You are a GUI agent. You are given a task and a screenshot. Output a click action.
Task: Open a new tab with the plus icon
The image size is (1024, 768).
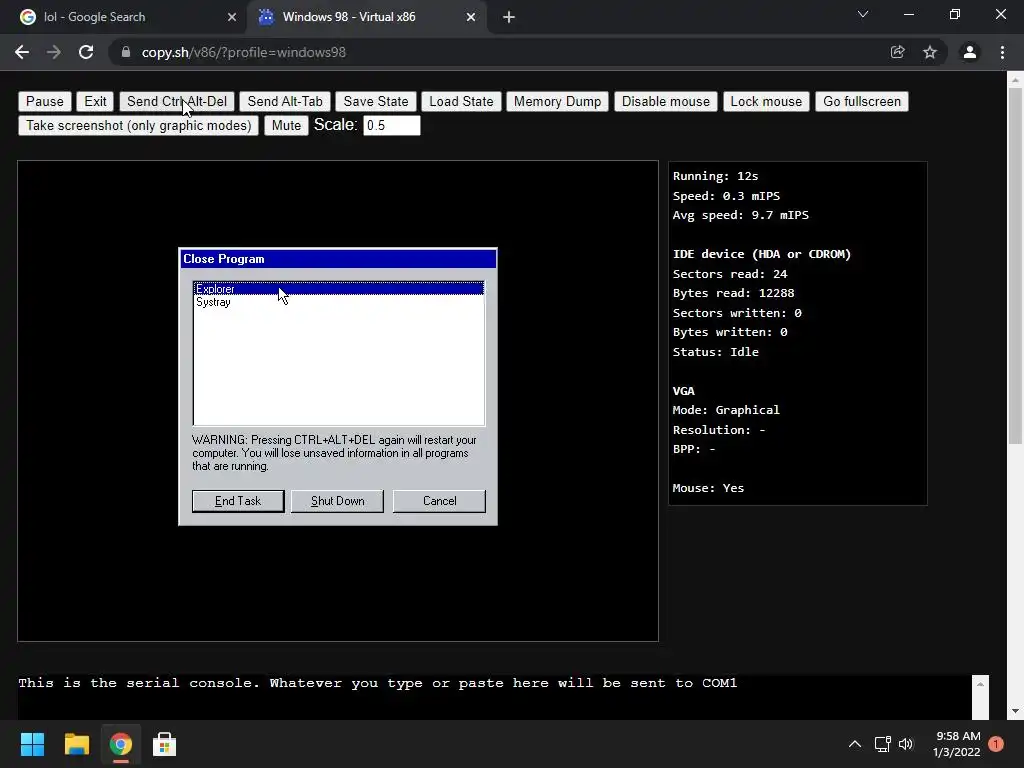[509, 17]
